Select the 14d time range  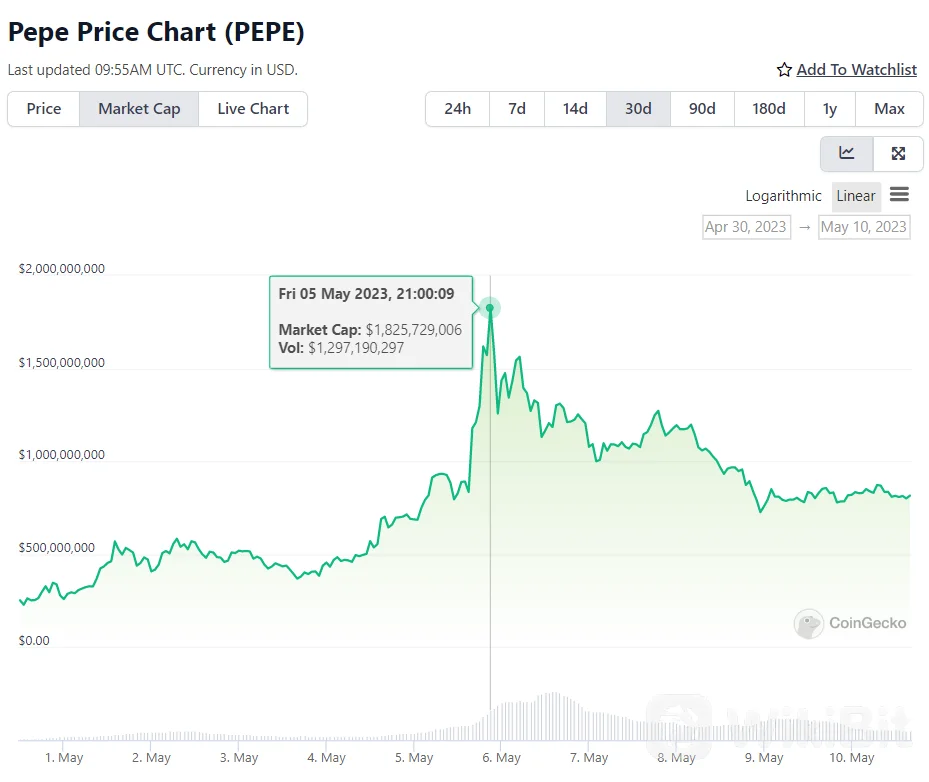[575, 109]
